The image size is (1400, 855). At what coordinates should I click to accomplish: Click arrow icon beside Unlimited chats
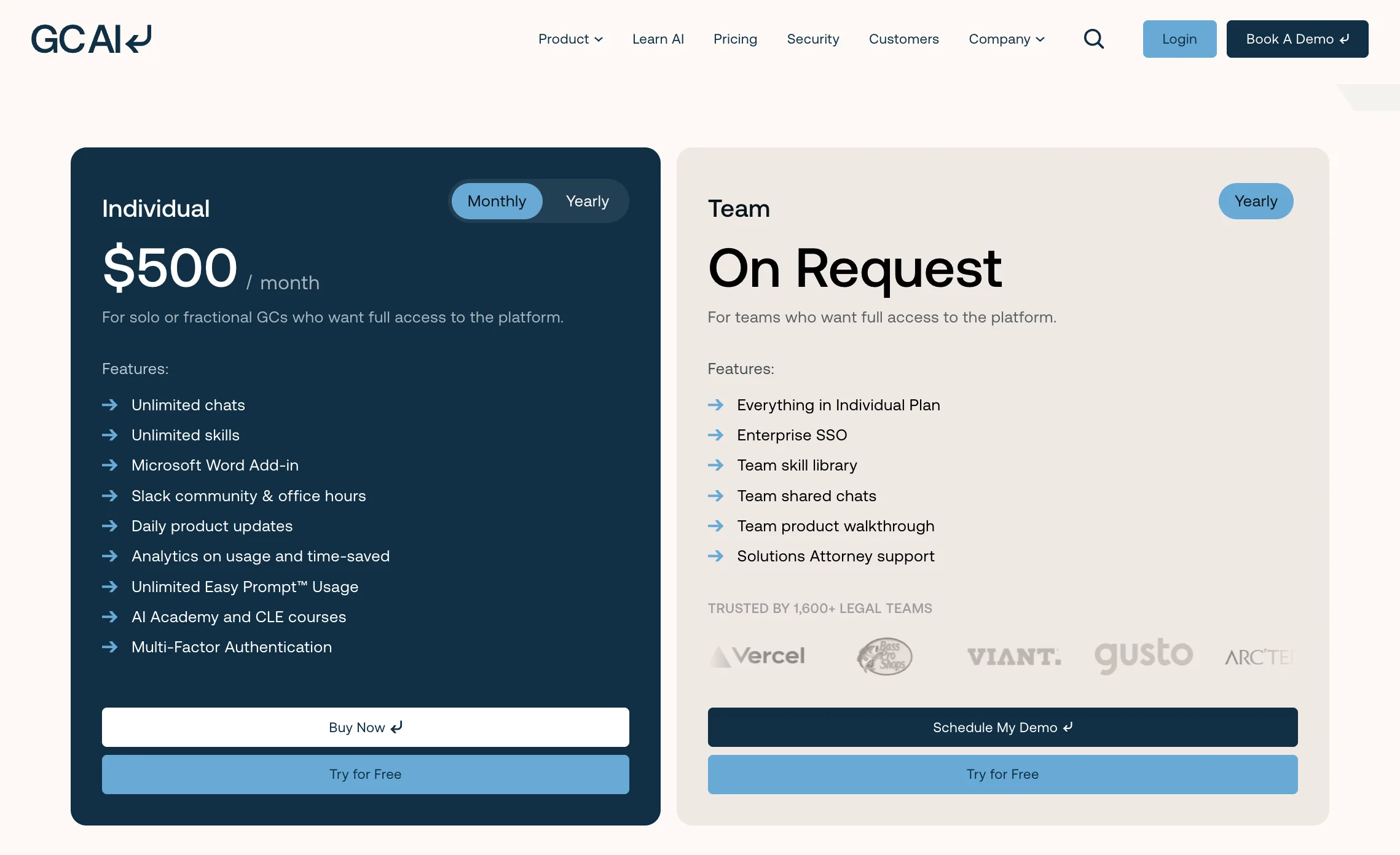109,405
